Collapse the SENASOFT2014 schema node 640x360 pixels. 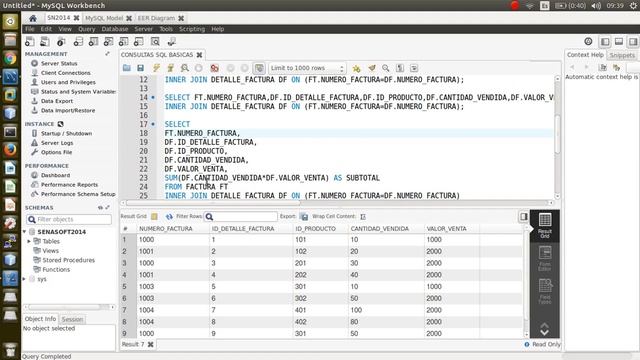coord(24,232)
